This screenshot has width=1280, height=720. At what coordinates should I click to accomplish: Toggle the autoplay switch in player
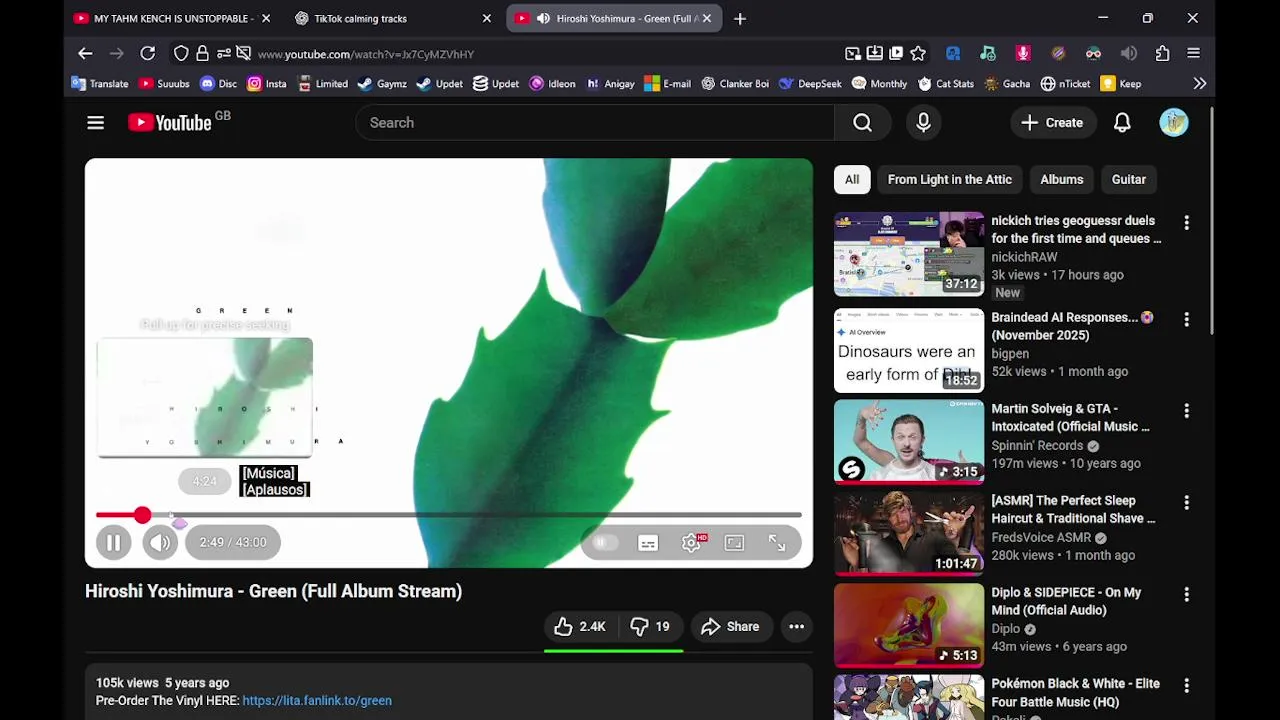click(x=604, y=543)
